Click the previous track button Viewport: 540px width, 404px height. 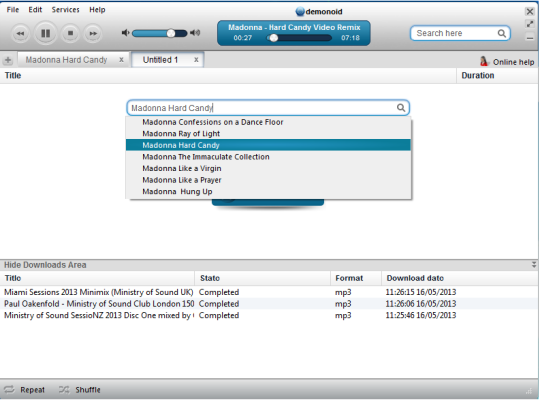tap(20, 33)
